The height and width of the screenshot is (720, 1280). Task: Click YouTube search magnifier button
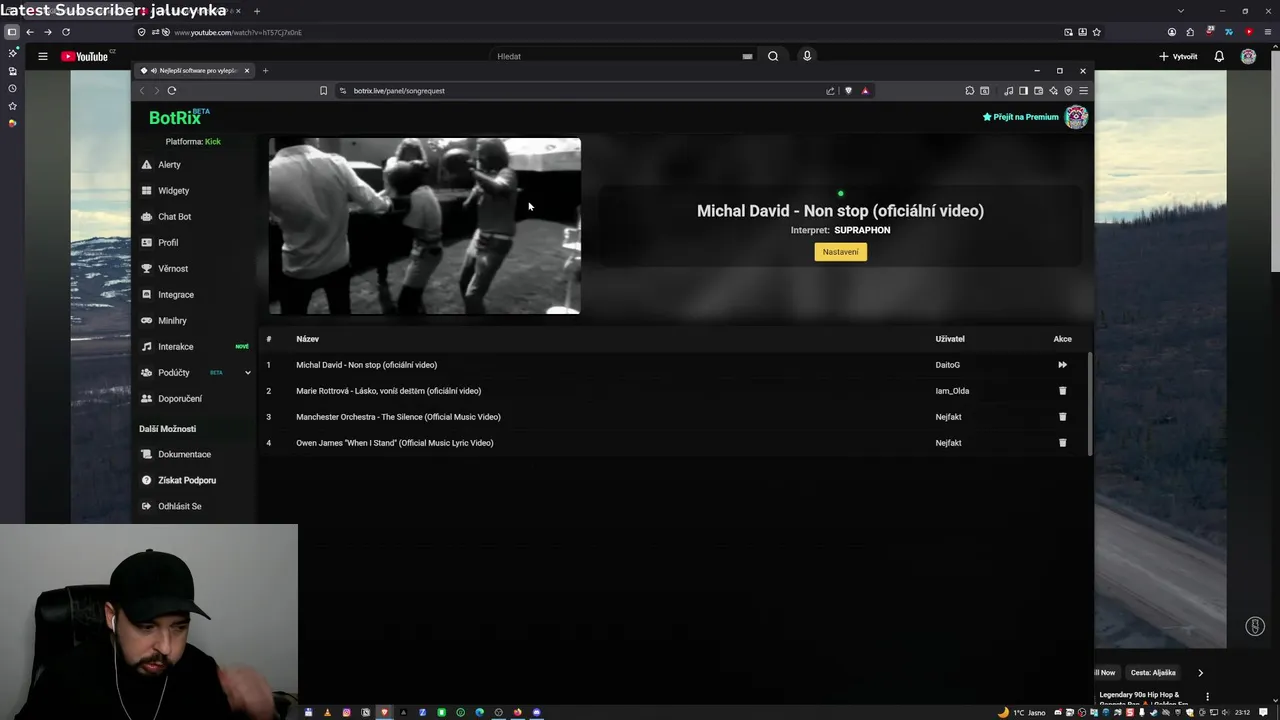click(x=773, y=56)
